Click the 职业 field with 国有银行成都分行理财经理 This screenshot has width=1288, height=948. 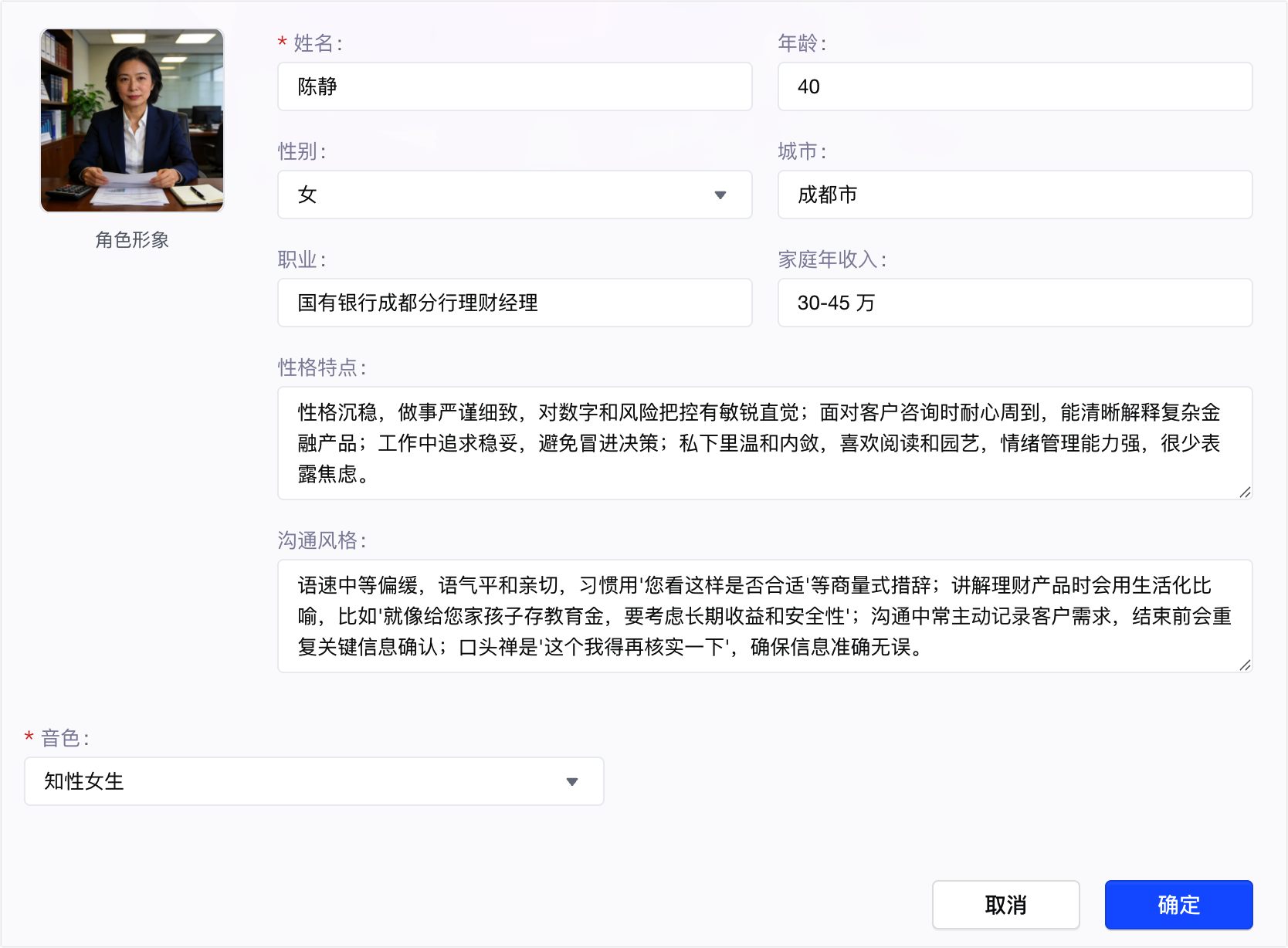515,303
